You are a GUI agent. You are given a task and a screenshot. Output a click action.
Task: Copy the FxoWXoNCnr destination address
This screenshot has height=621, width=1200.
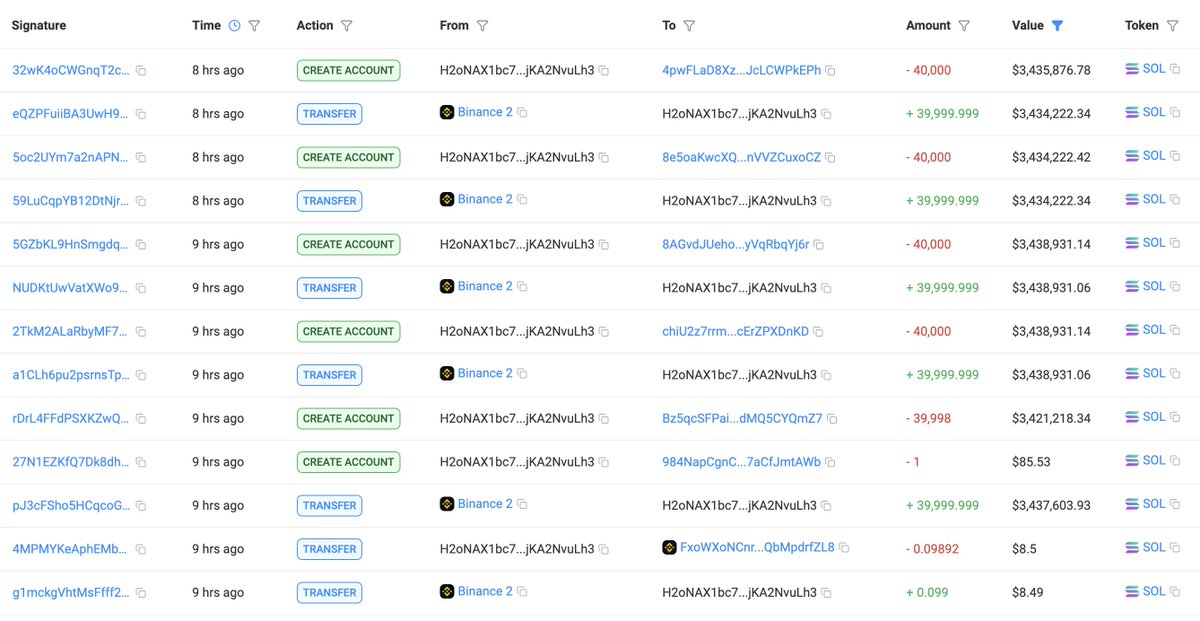tap(844, 548)
